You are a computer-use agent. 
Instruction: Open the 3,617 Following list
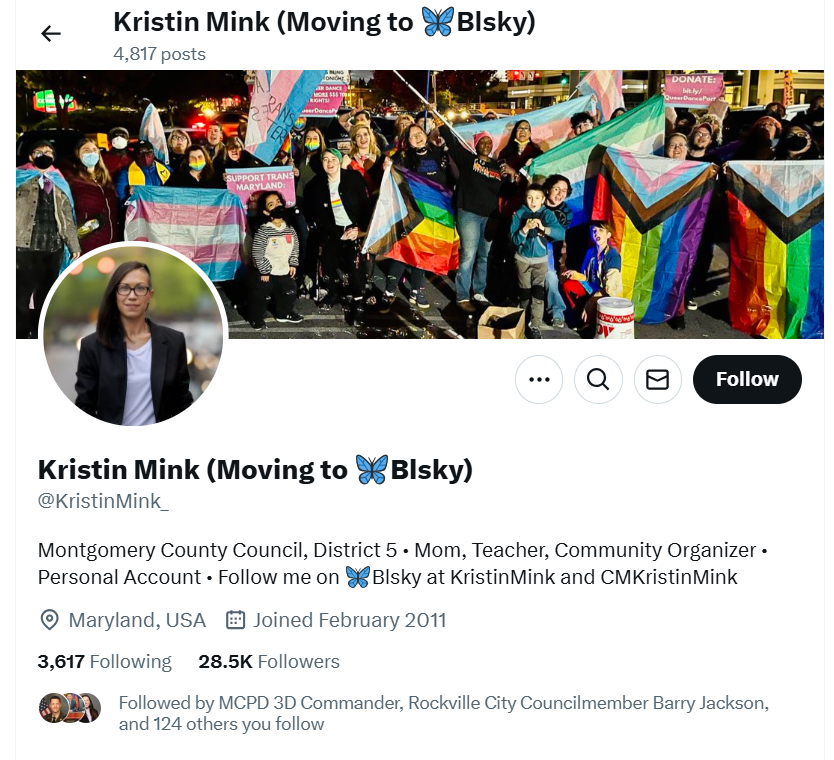(x=105, y=661)
